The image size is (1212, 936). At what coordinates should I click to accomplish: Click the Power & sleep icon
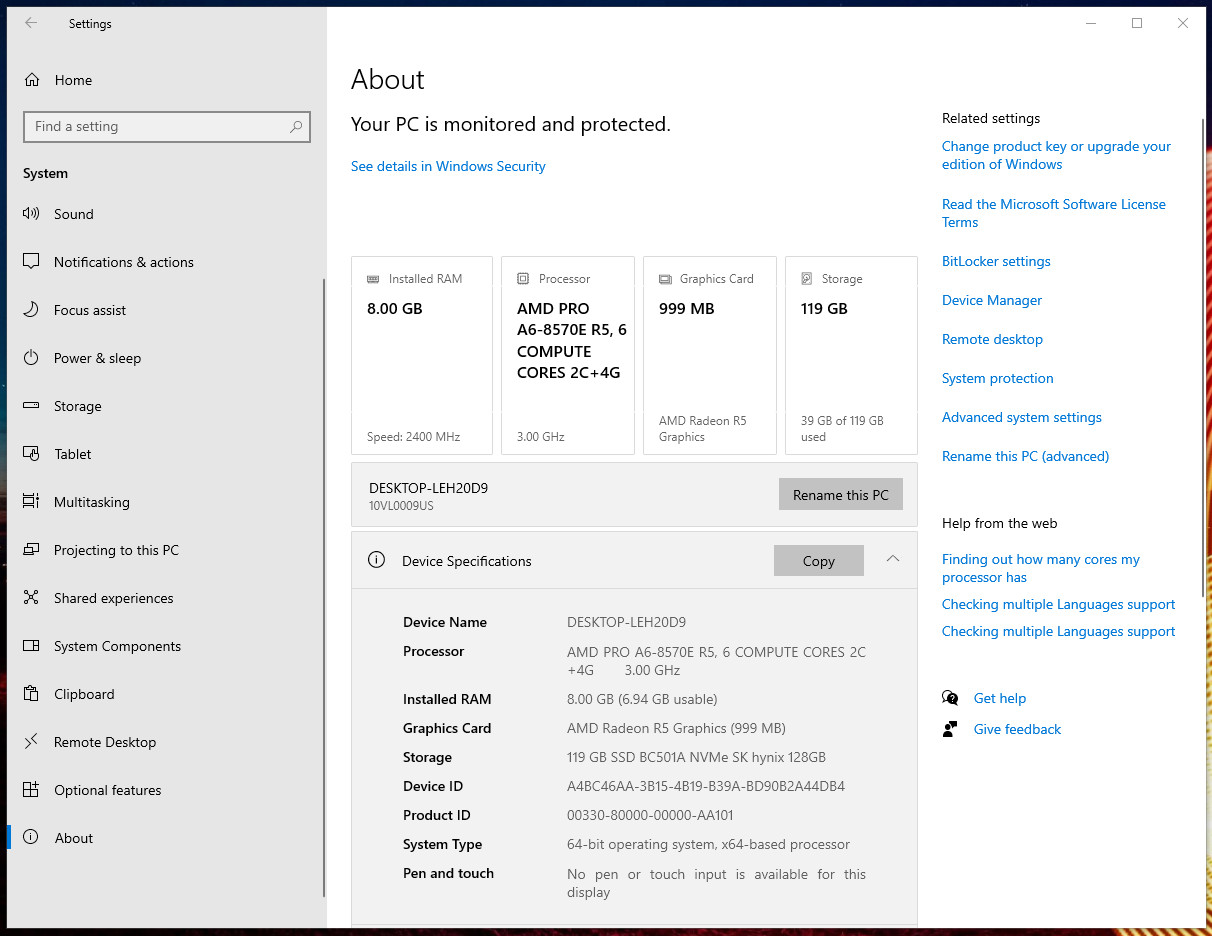(31, 358)
